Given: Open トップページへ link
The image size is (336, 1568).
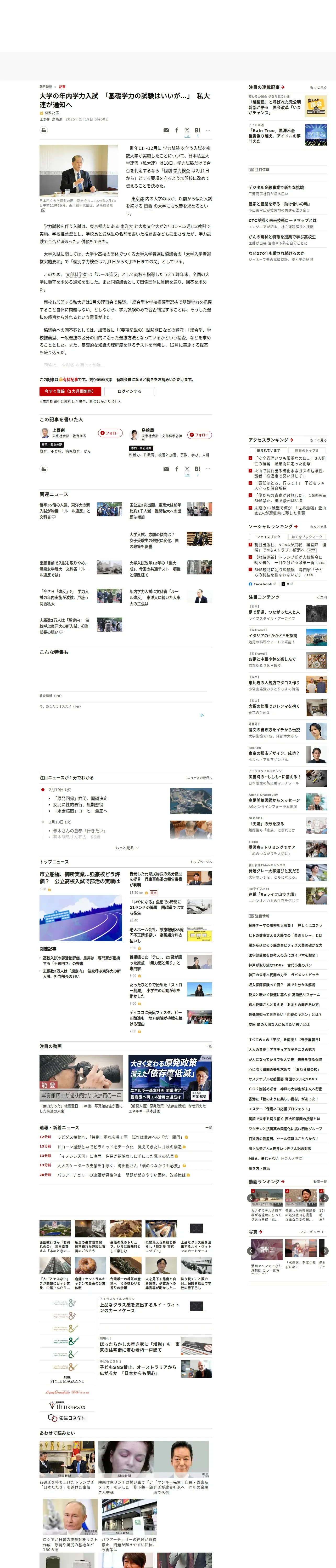Looking at the screenshot, I should coord(201,862).
